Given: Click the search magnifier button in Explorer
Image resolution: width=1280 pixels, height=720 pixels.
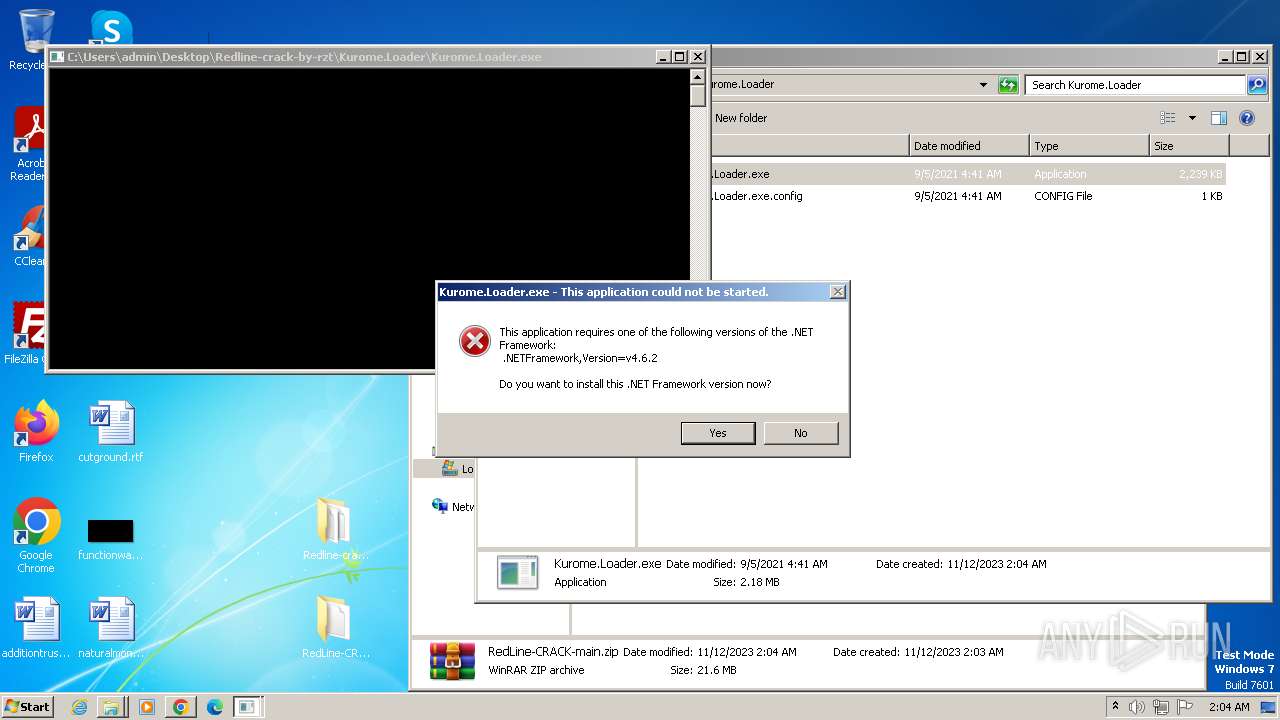Looking at the screenshot, I should [1256, 85].
